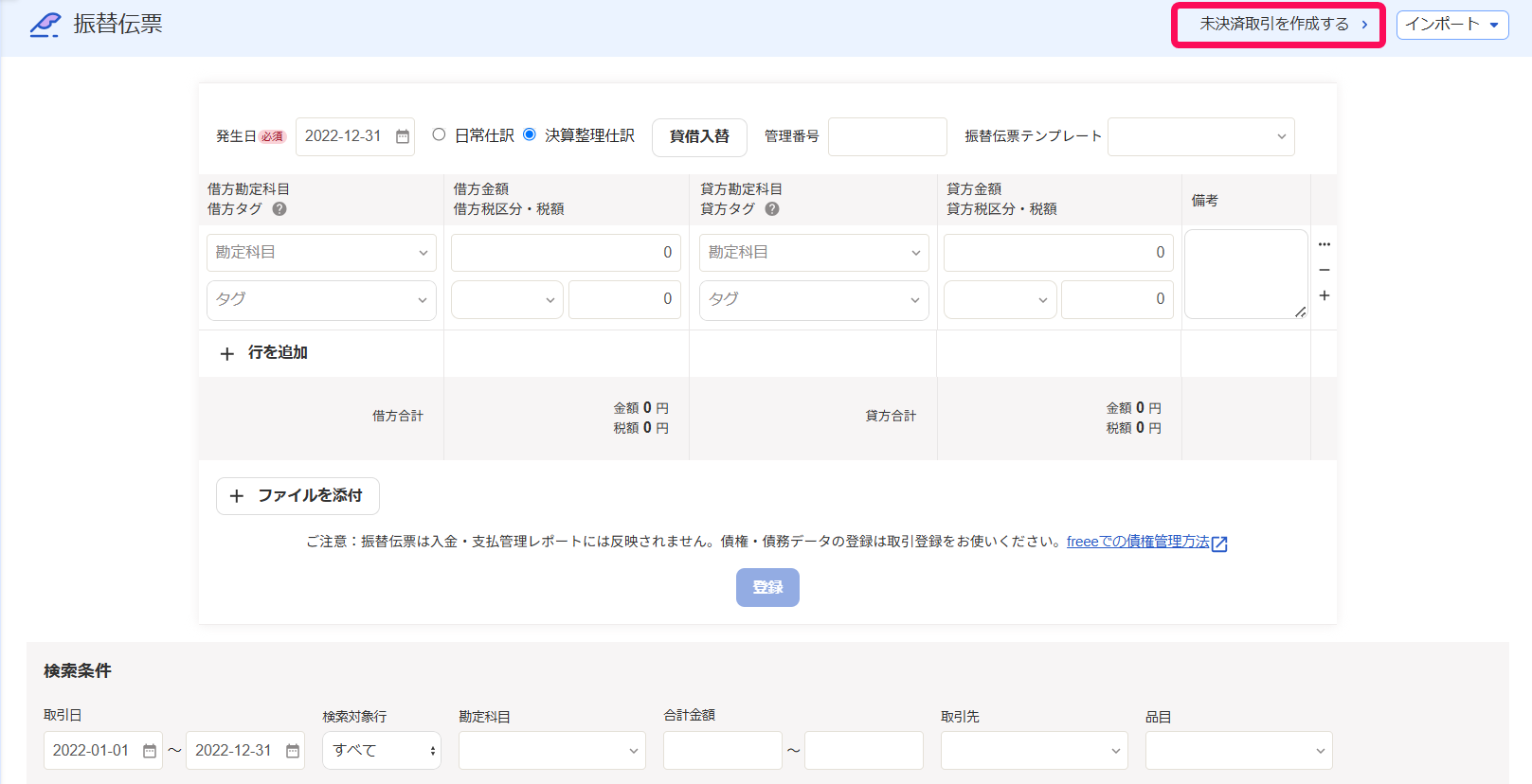
Task: Select the 日常仕訳 radio option
Action: [439, 134]
